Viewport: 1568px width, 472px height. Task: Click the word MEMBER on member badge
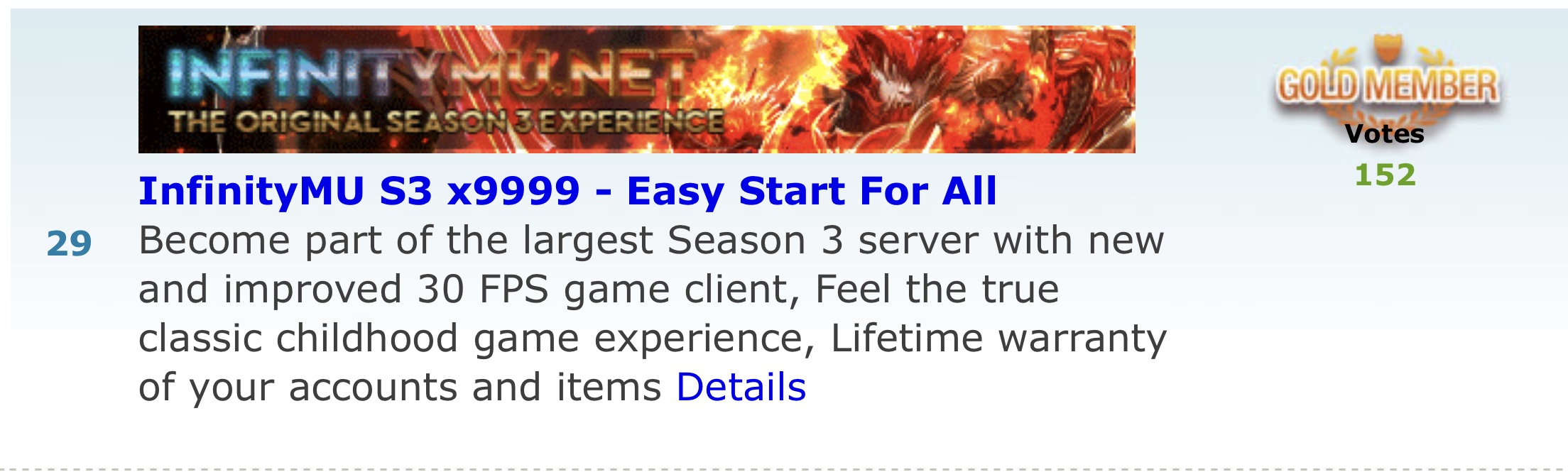click(1433, 86)
